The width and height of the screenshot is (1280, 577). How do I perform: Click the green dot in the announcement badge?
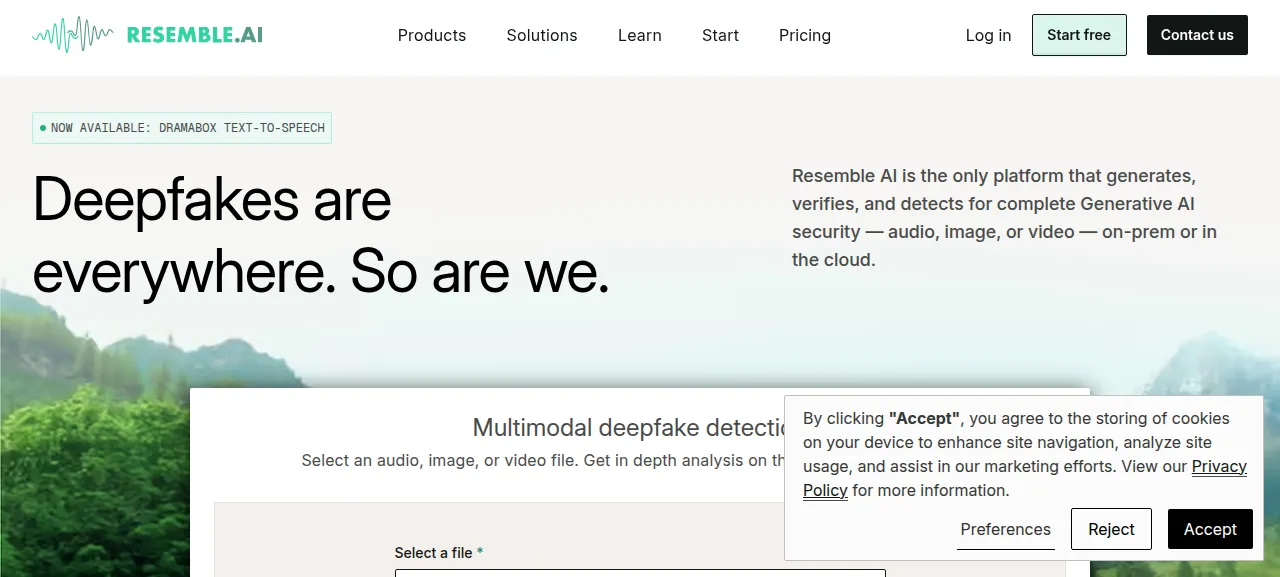tap(43, 128)
